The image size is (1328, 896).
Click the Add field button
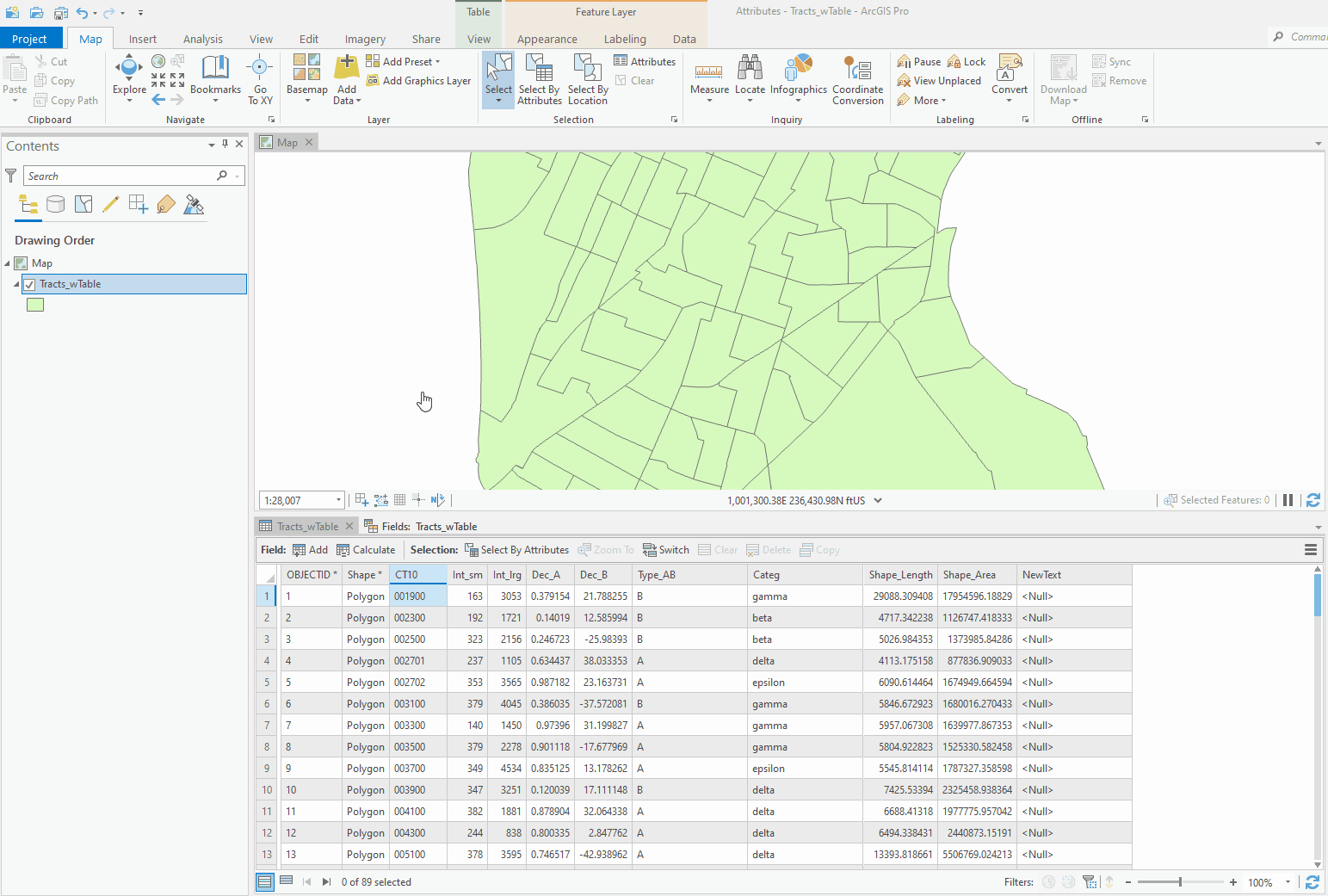[310, 550]
